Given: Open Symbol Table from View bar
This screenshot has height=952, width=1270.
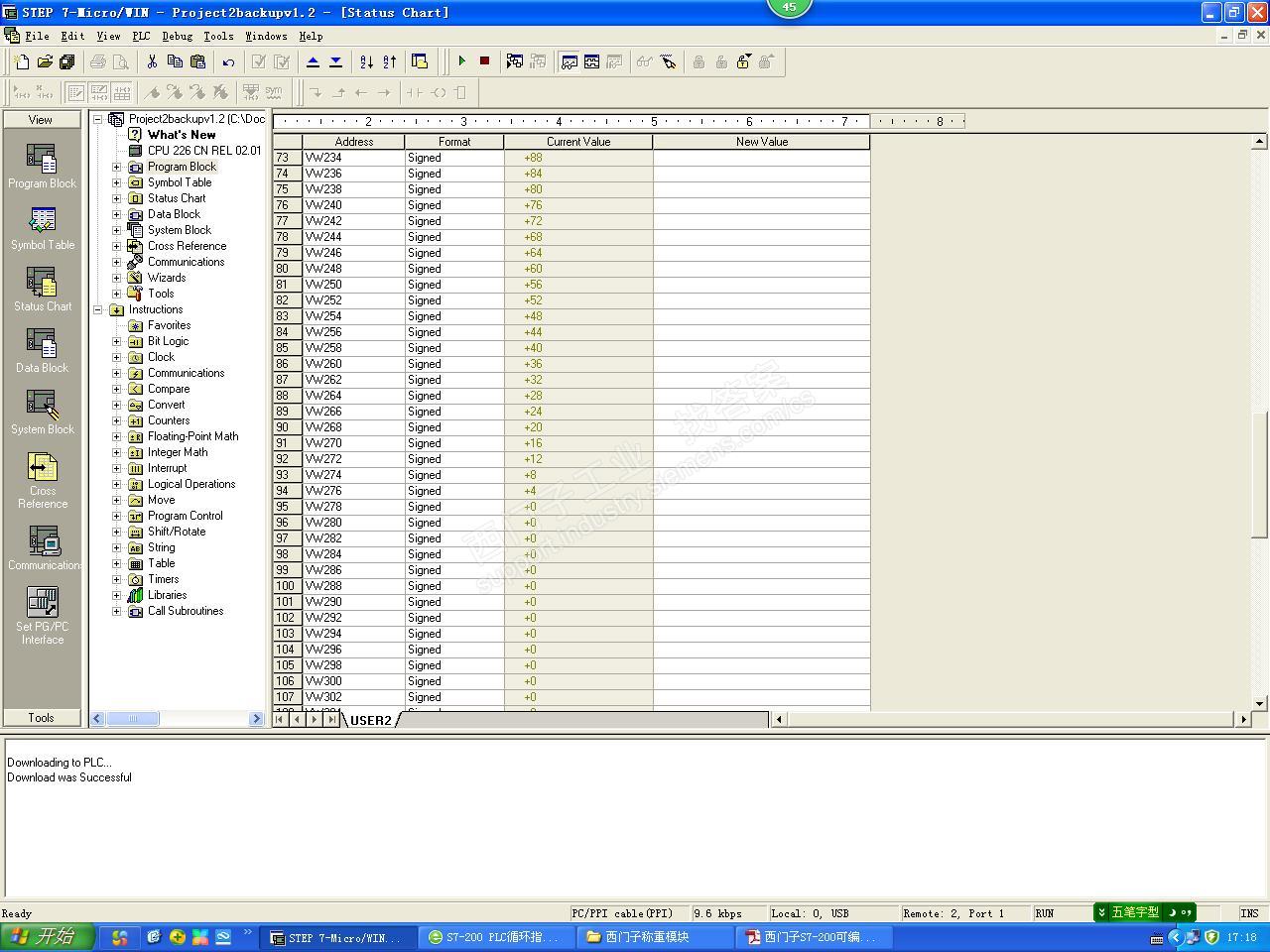Looking at the screenshot, I should [42, 227].
